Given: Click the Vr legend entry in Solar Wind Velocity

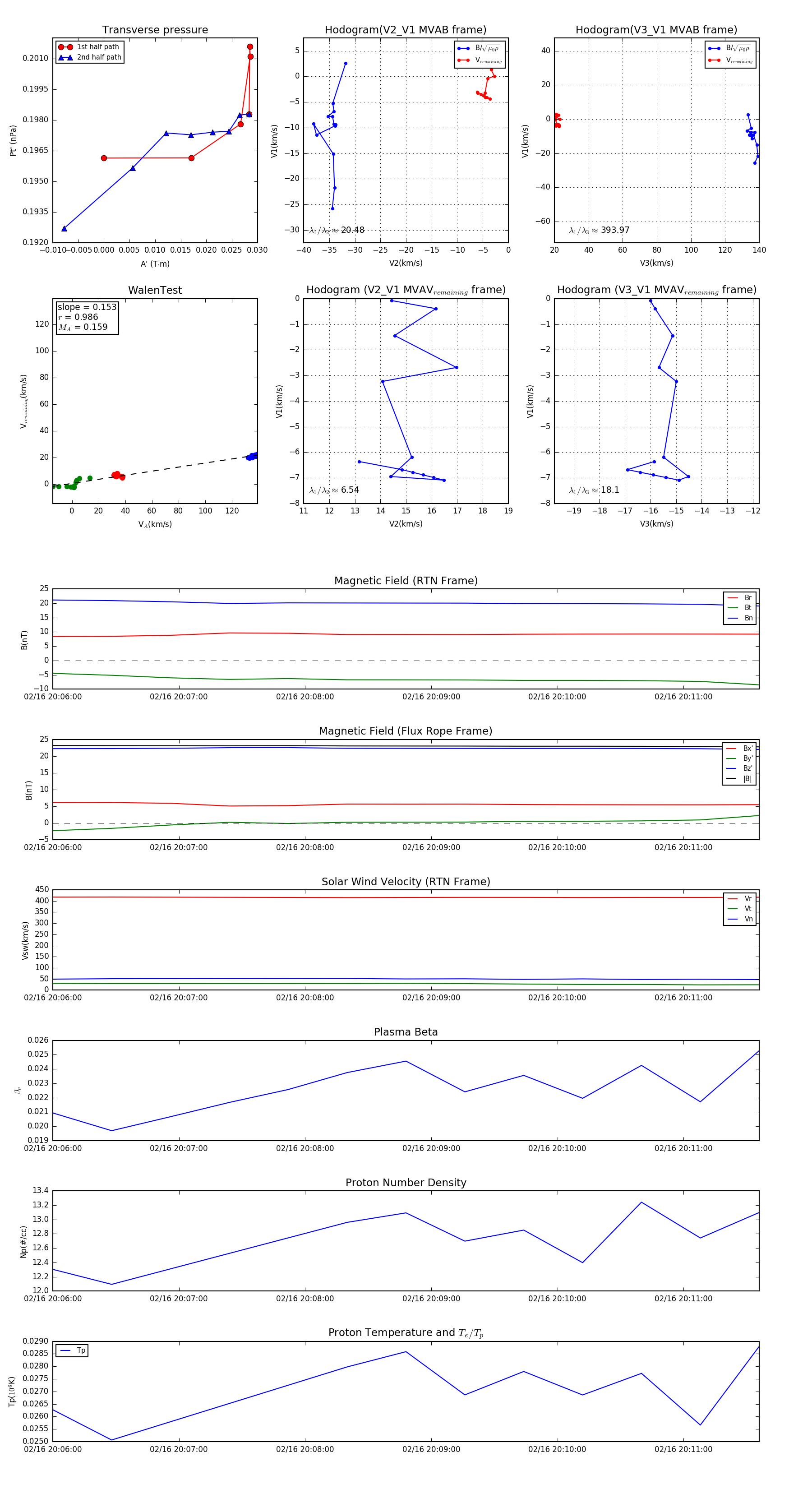Looking at the screenshot, I should coord(740,898).
